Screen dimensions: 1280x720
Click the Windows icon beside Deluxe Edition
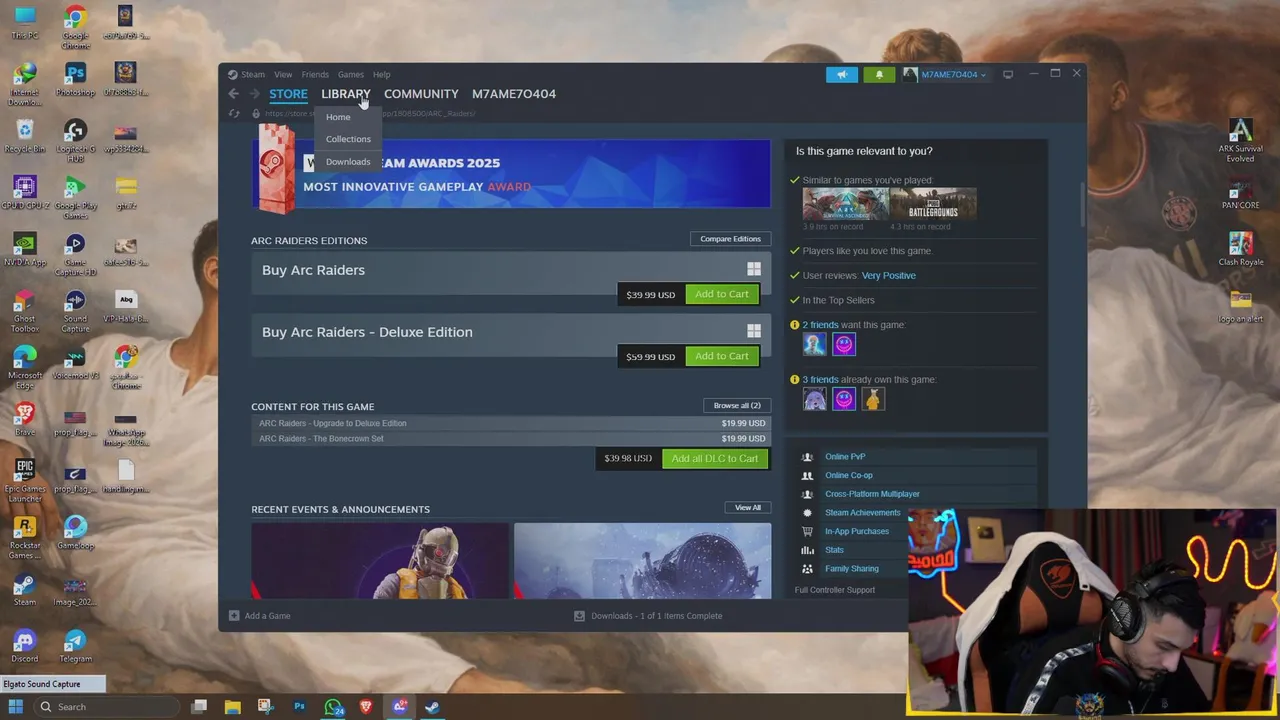click(754, 331)
